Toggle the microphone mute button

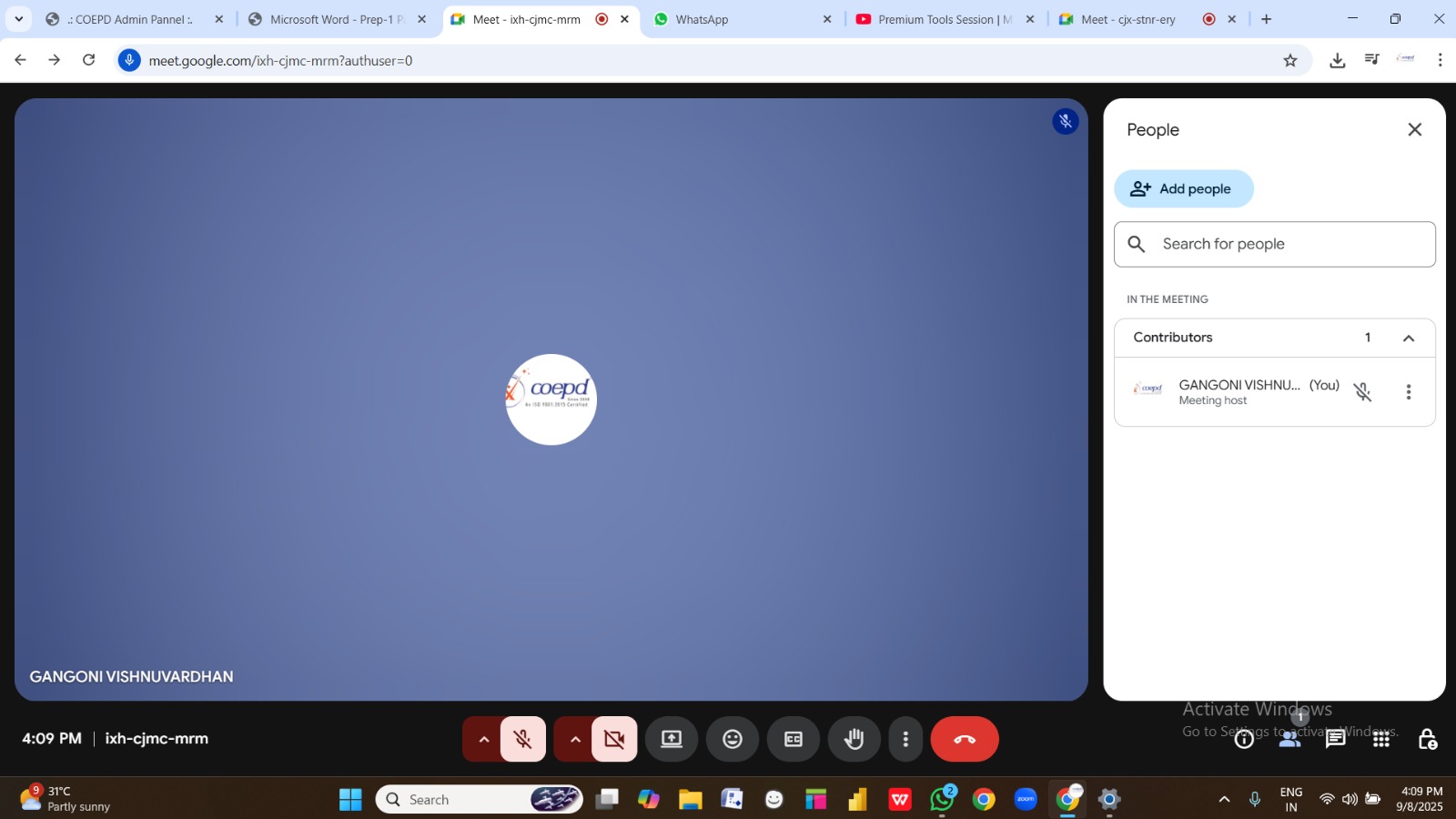(523, 739)
